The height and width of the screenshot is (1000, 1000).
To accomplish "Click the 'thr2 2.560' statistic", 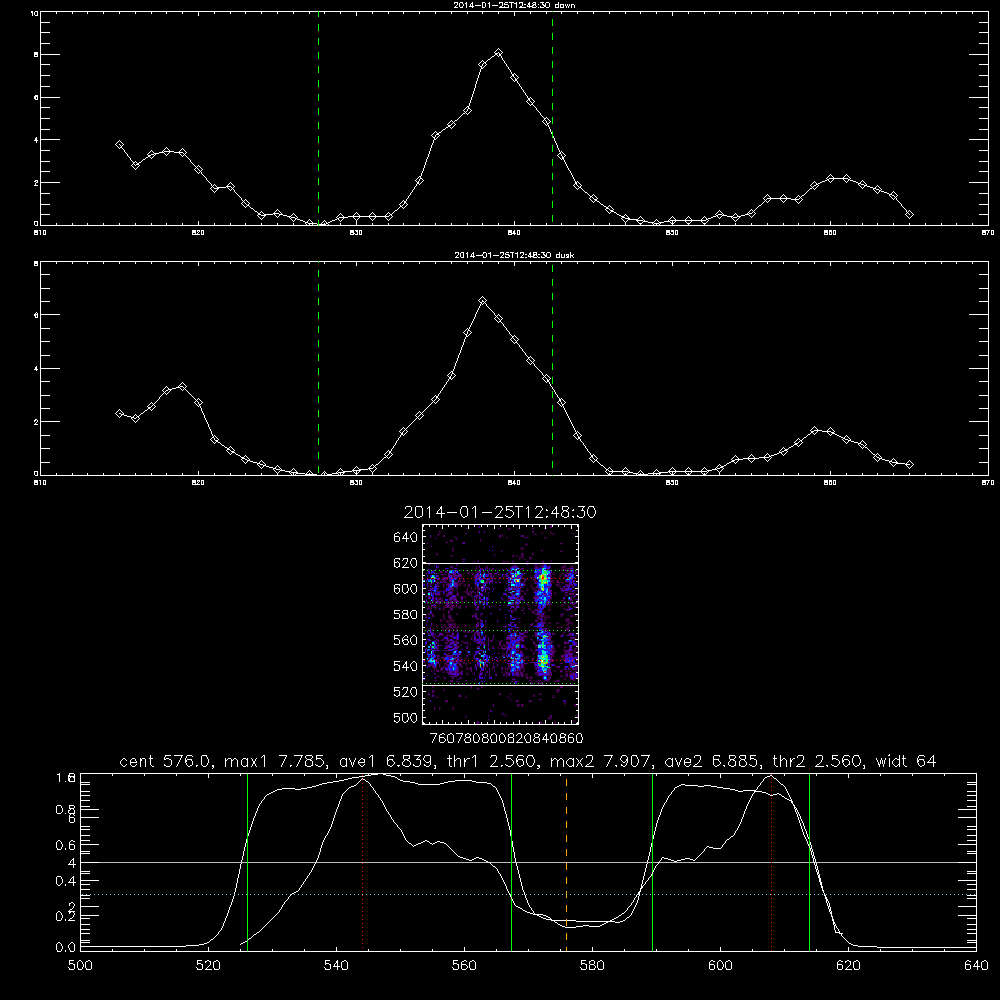I will click(817, 761).
